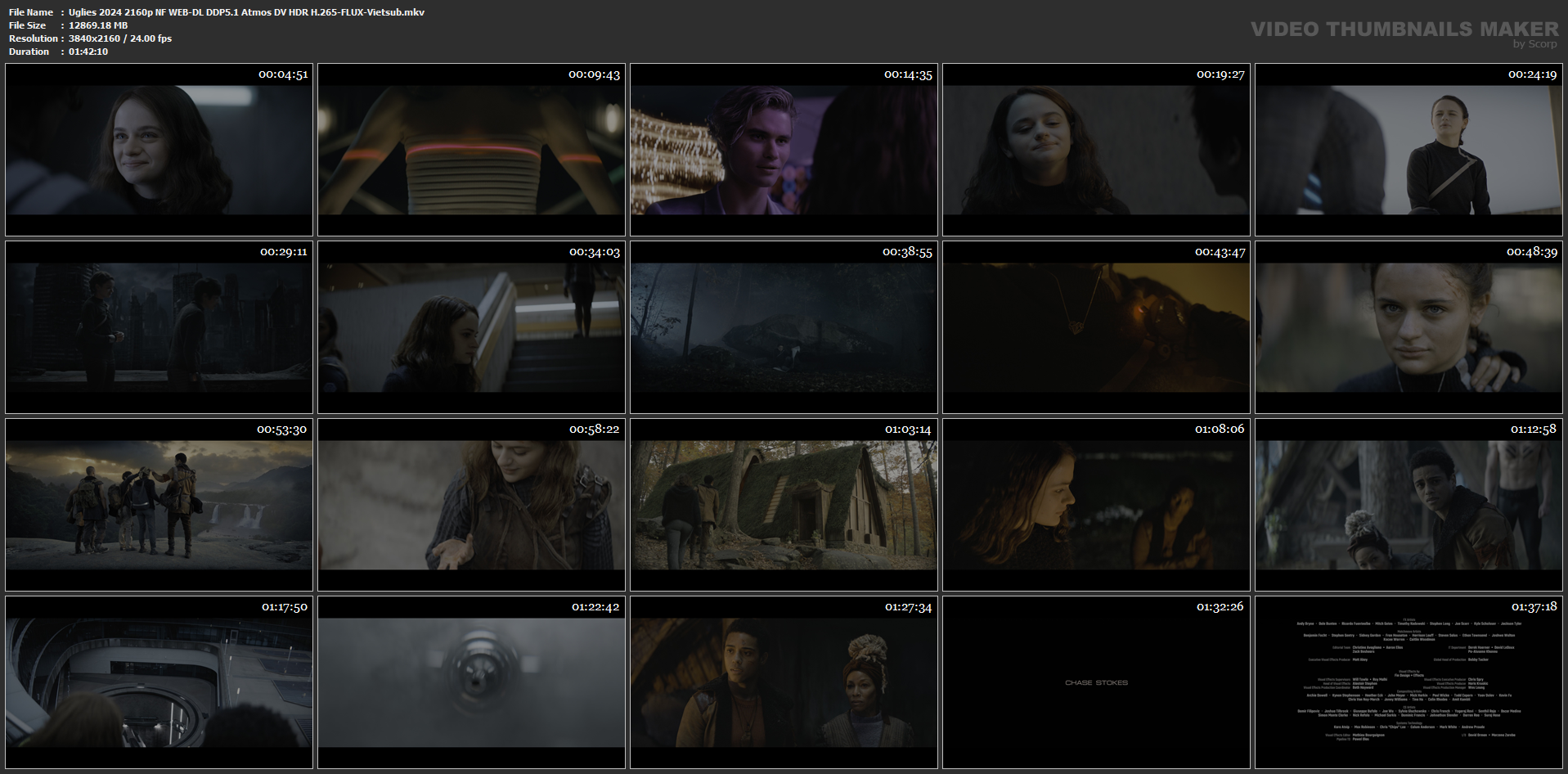Click the CHASE STOKES credit text

(1096, 682)
